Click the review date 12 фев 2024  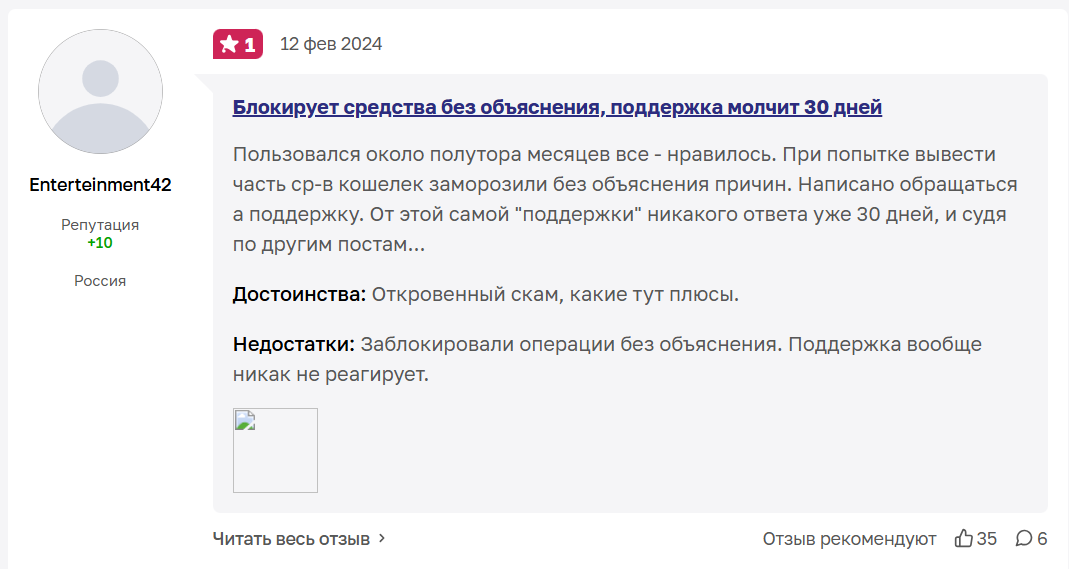[331, 44]
